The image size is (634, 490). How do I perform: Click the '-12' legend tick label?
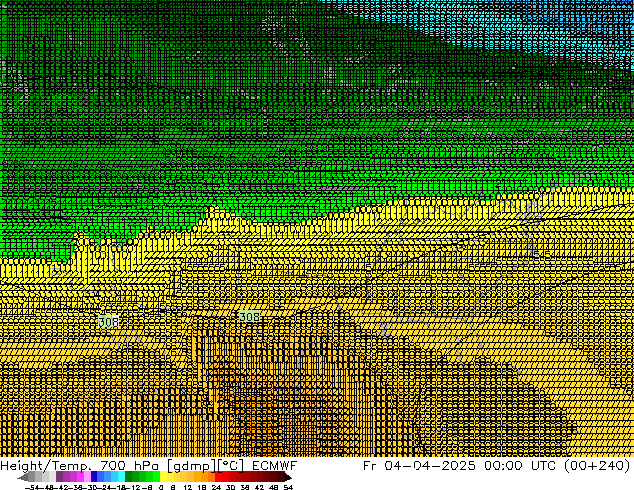(x=133, y=487)
